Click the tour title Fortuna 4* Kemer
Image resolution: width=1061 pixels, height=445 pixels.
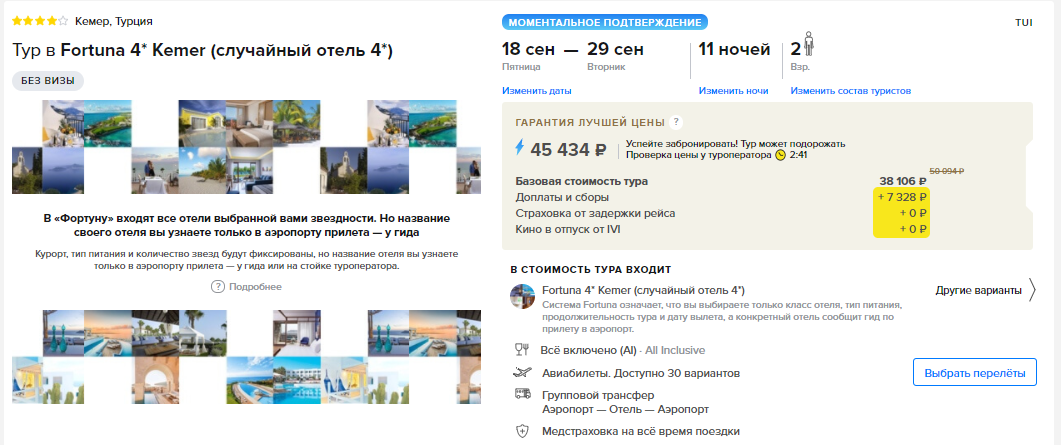point(203,51)
